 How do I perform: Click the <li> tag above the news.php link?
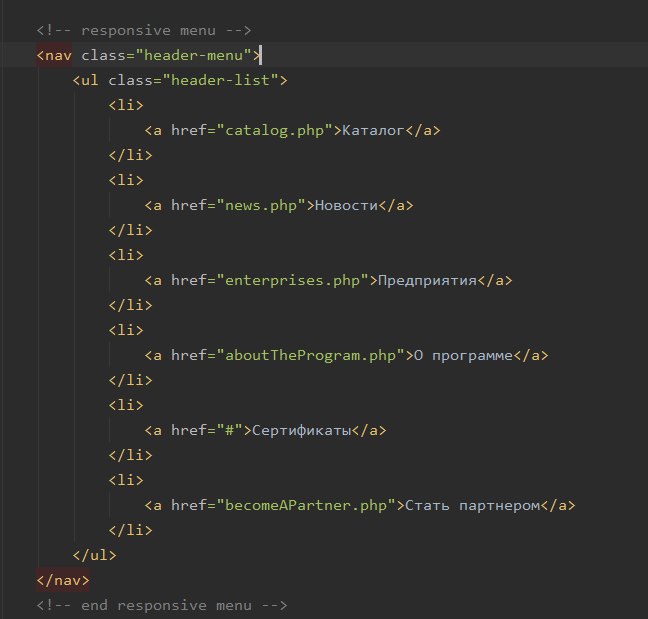pyautogui.click(x=126, y=180)
